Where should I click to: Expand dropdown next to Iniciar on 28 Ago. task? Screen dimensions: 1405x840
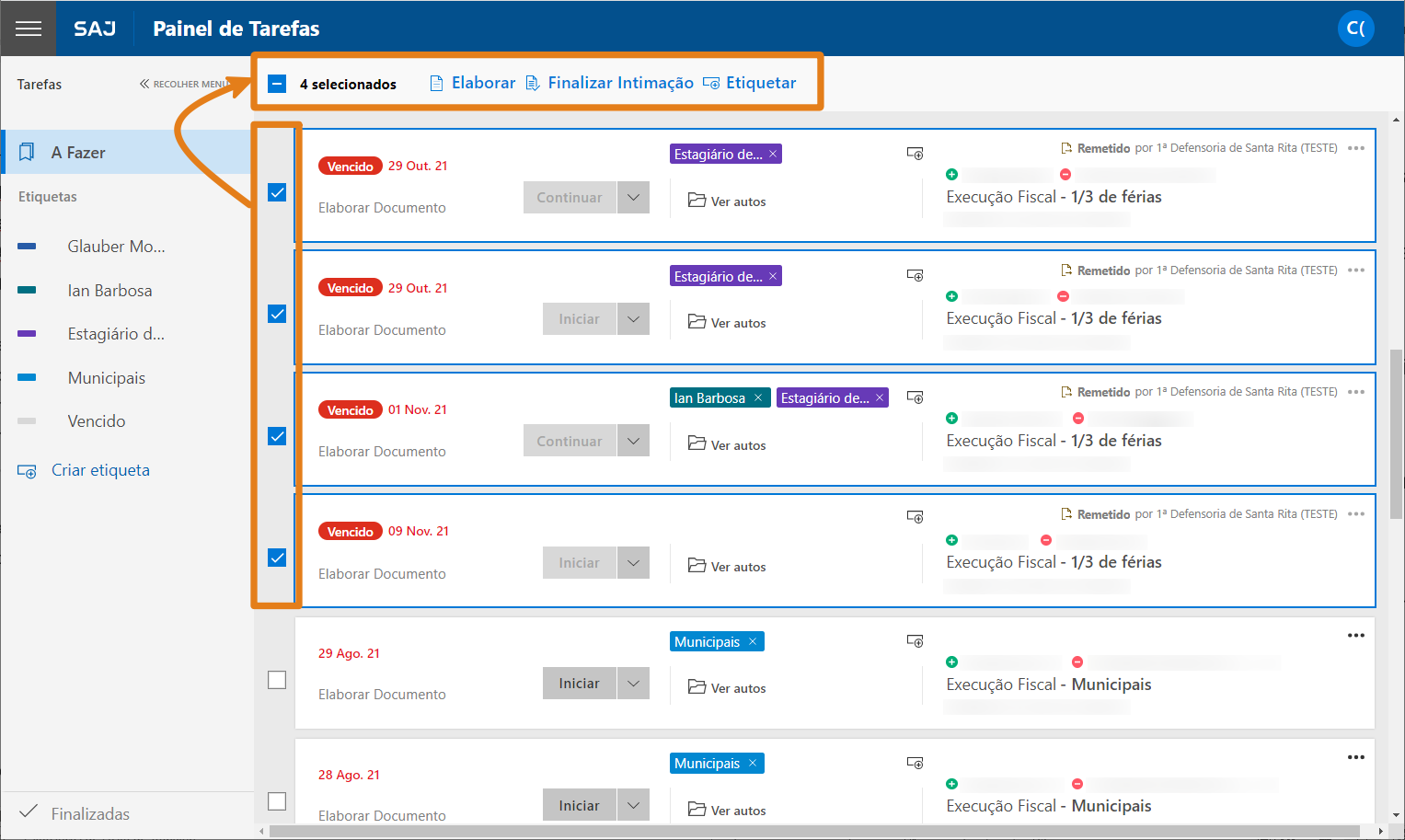coord(633,805)
